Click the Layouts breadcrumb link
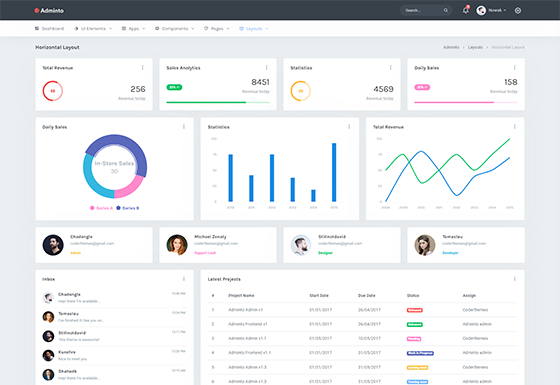 [x=475, y=47]
